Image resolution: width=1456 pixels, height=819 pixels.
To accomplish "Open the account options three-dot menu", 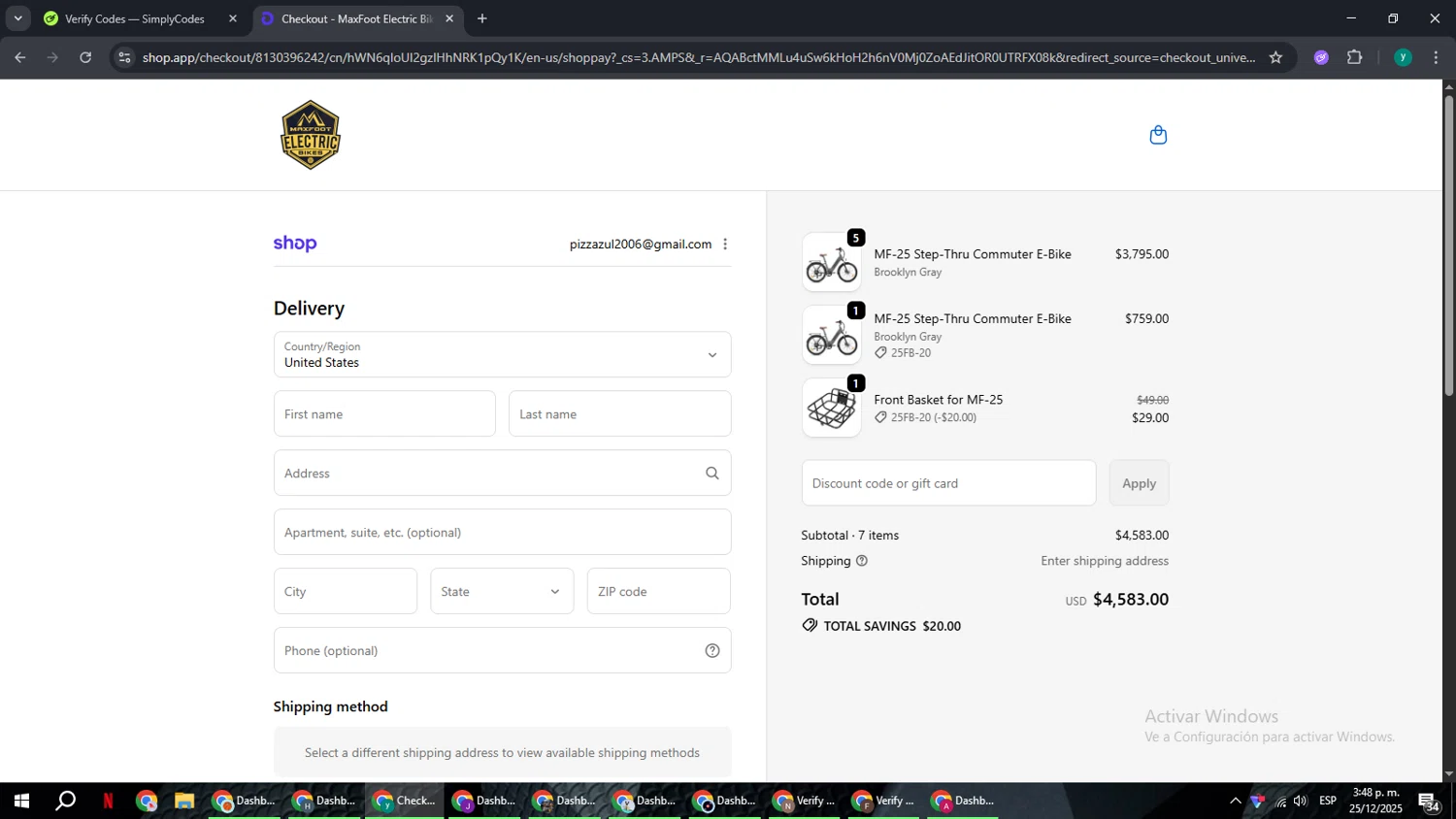I will [725, 245].
